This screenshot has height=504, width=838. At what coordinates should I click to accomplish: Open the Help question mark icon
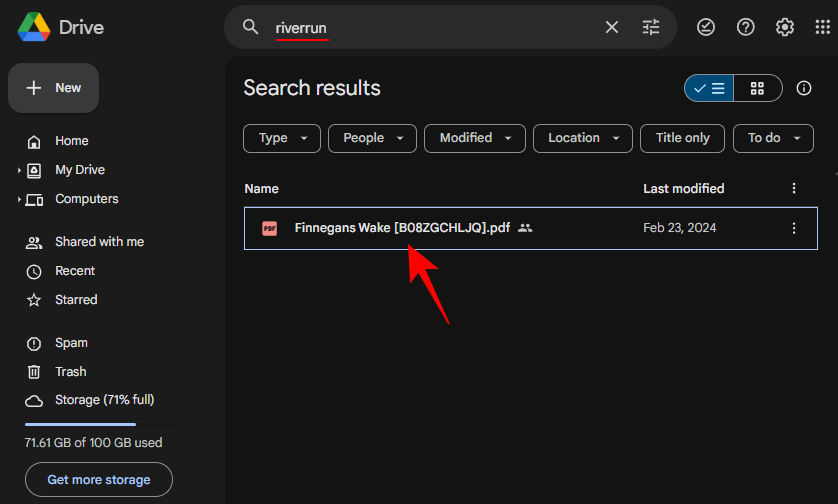tap(746, 27)
